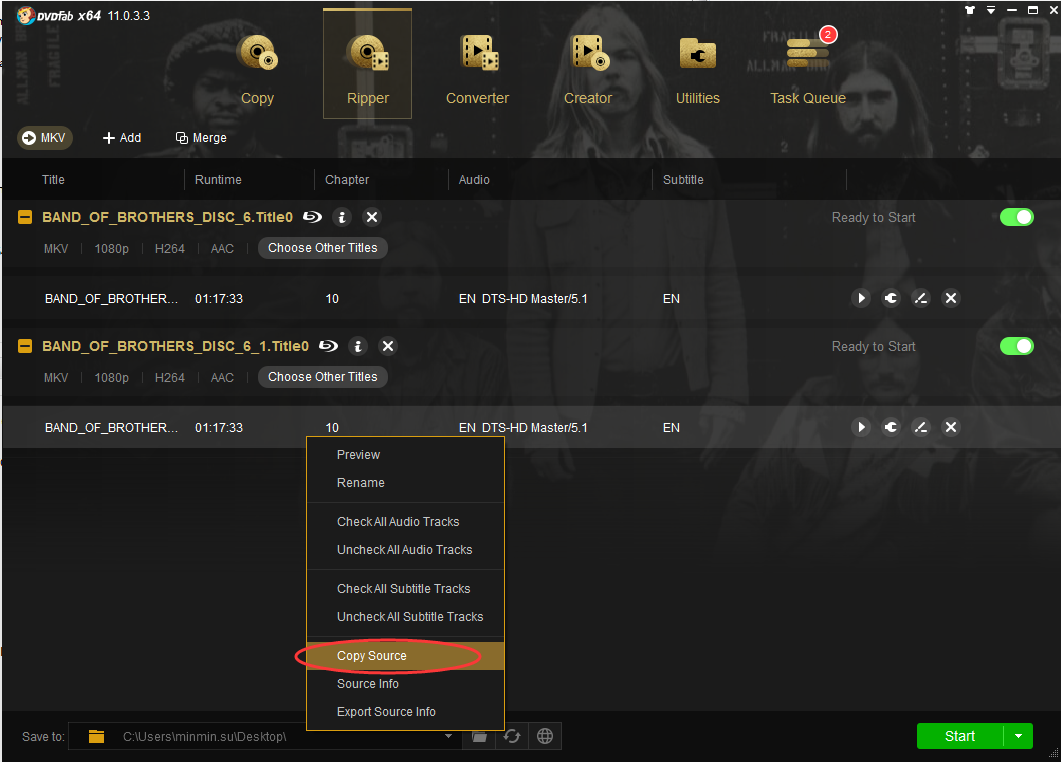The height and width of the screenshot is (762, 1061).
Task: Open advanced settings for second title row
Action: coord(891,428)
